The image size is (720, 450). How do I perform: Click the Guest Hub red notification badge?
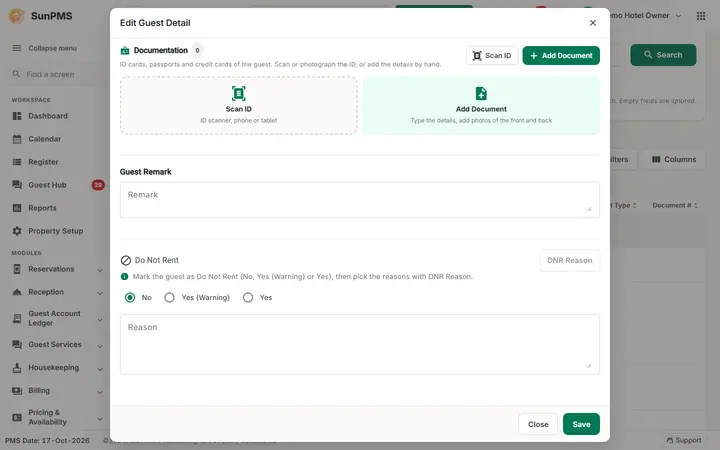click(x=98, y=185)
